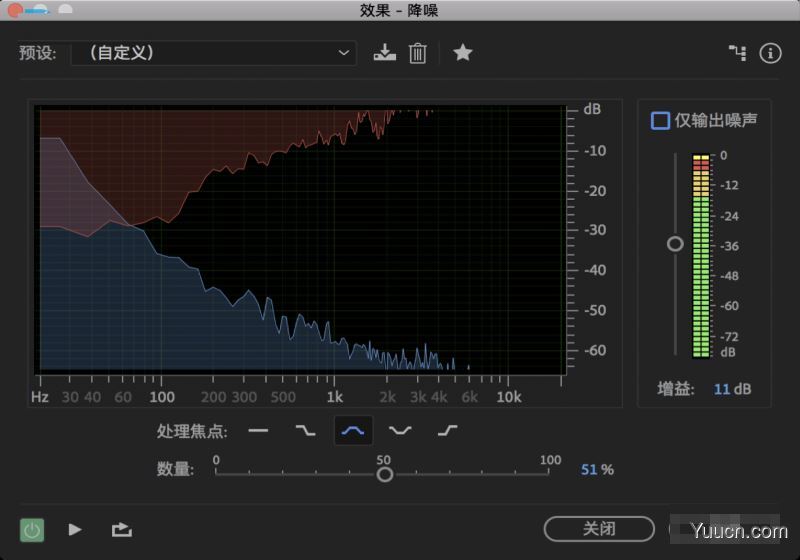Delete preset with trash icon
Viewport: 800px width, 560px height.
pos(417,53)
